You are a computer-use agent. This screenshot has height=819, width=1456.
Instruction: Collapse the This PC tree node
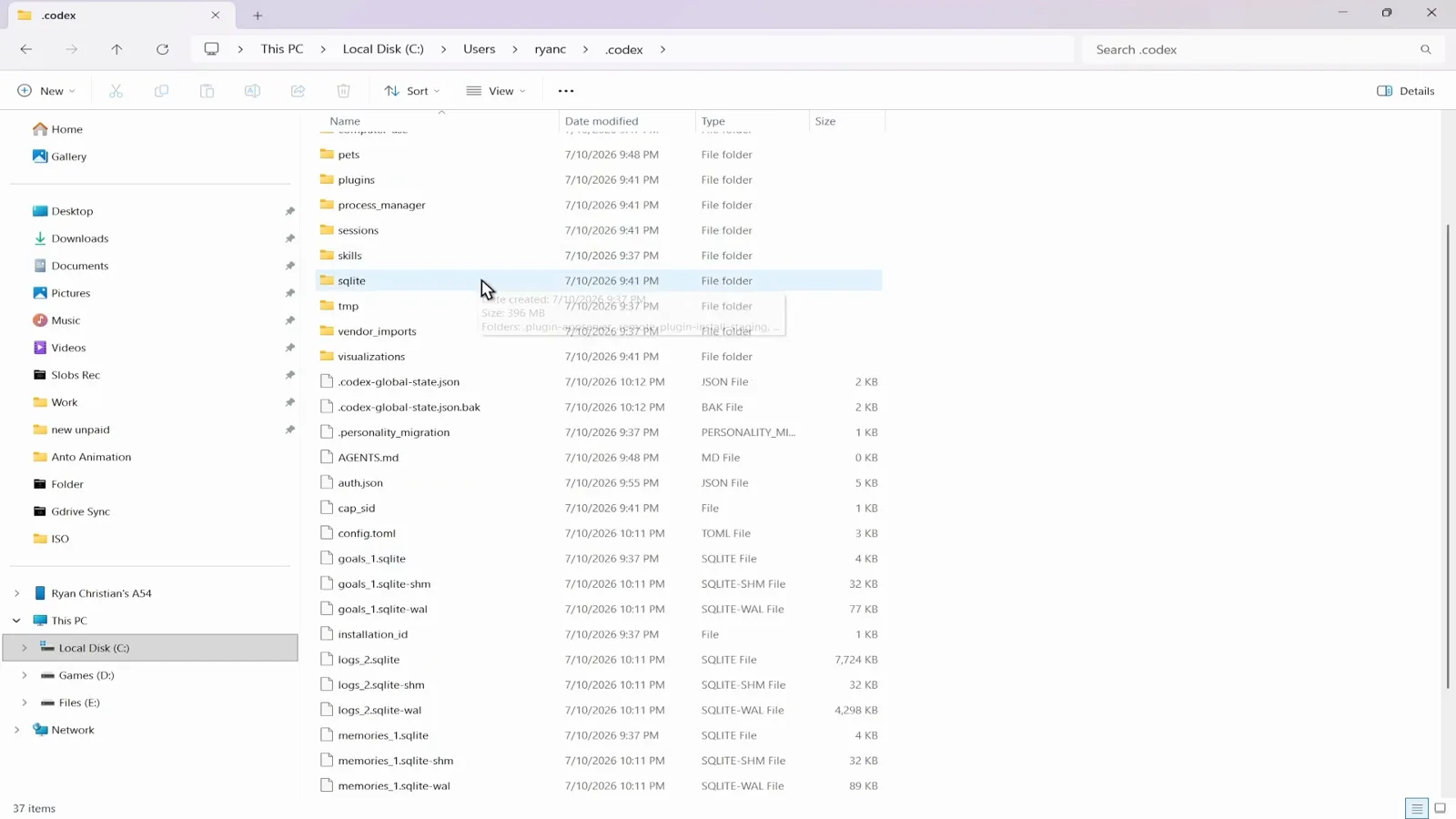16,621
